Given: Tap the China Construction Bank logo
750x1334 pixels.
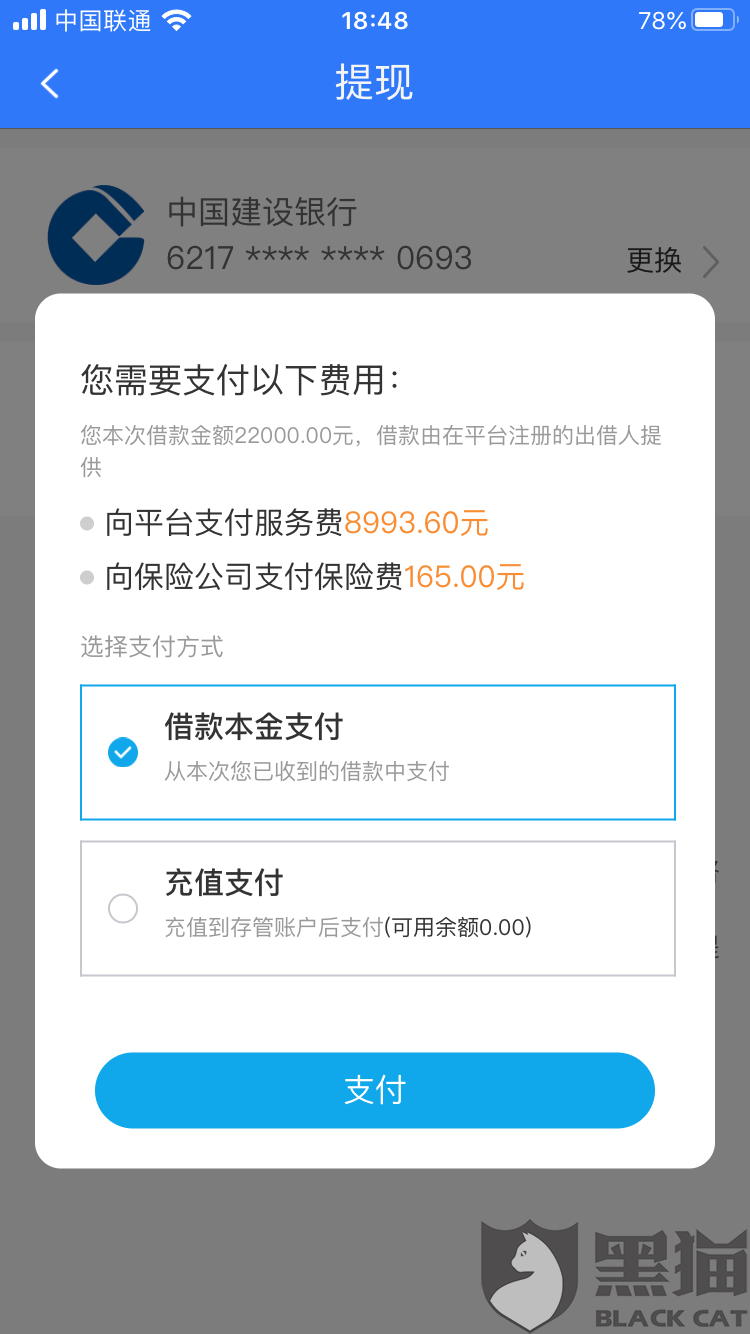Looking at the screenshot, I should pyautogui.click(x=96, y=237).
